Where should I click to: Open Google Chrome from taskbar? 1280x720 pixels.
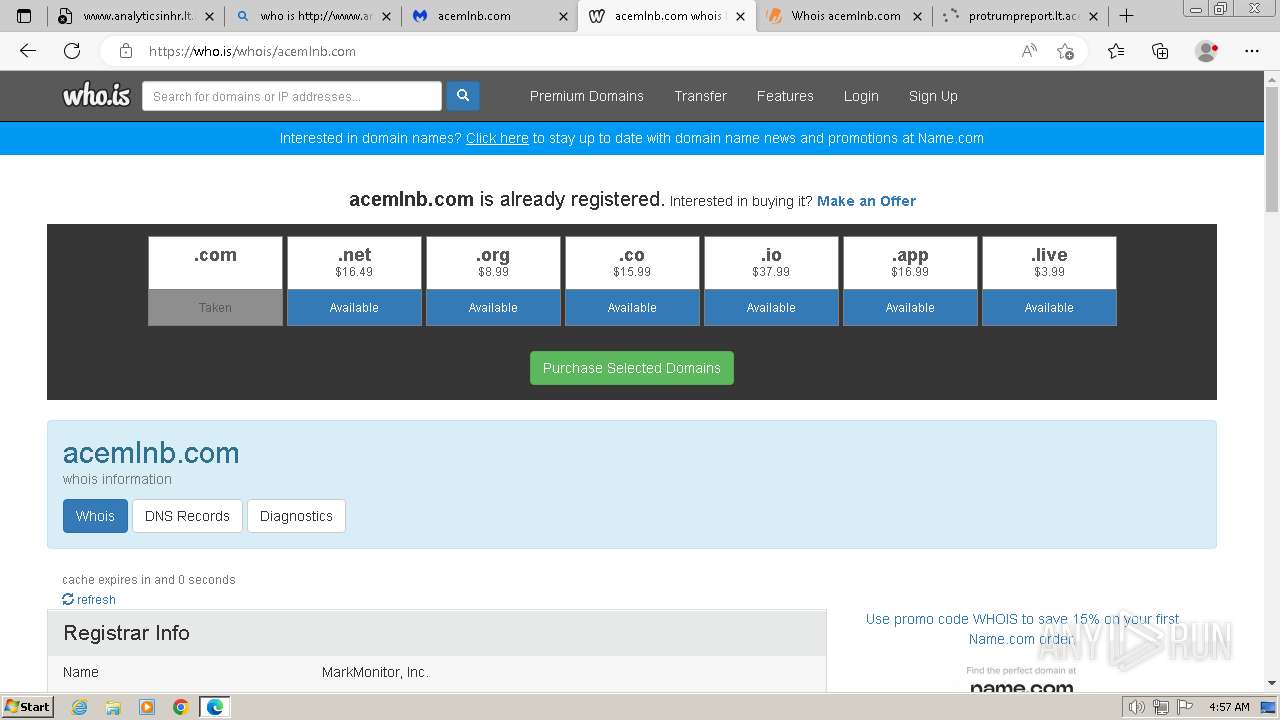[181, 707]
